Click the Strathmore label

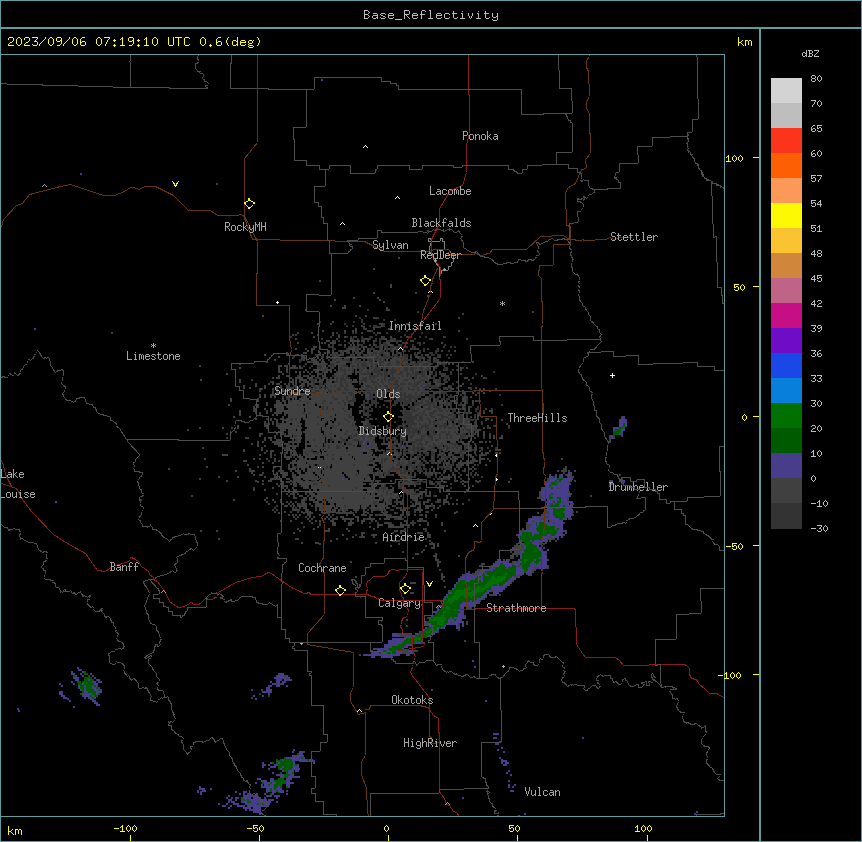point(516,608)
